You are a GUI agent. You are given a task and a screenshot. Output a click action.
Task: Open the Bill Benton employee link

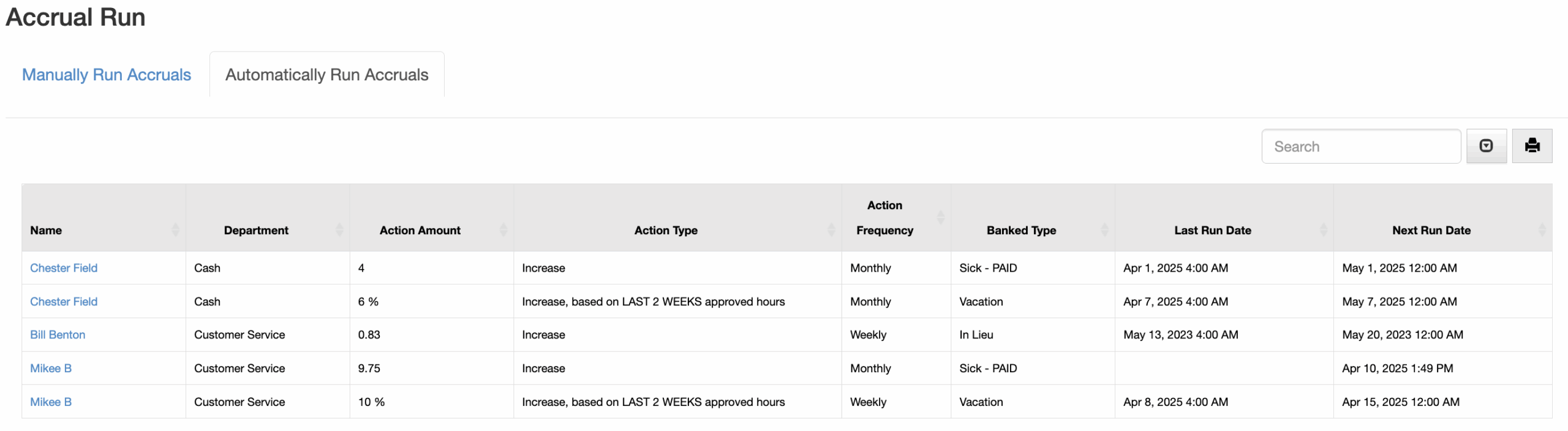click(58, 335)
